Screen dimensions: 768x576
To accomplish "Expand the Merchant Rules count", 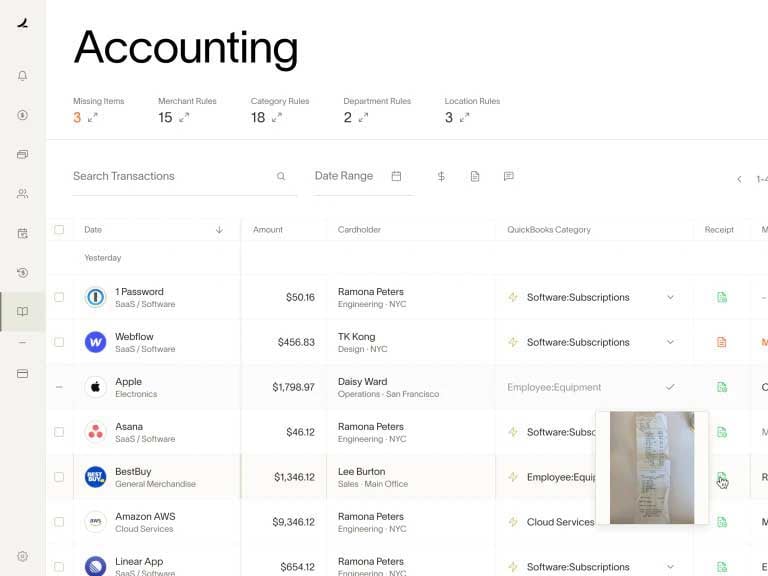I will click(184, 118).
